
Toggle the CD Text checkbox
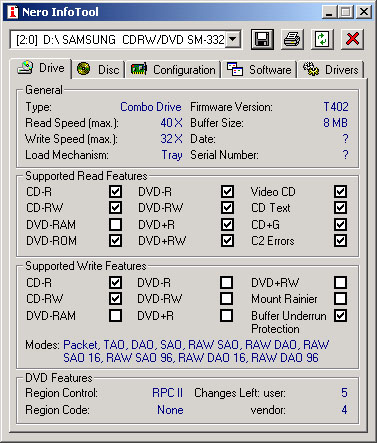tap(340, 208)
